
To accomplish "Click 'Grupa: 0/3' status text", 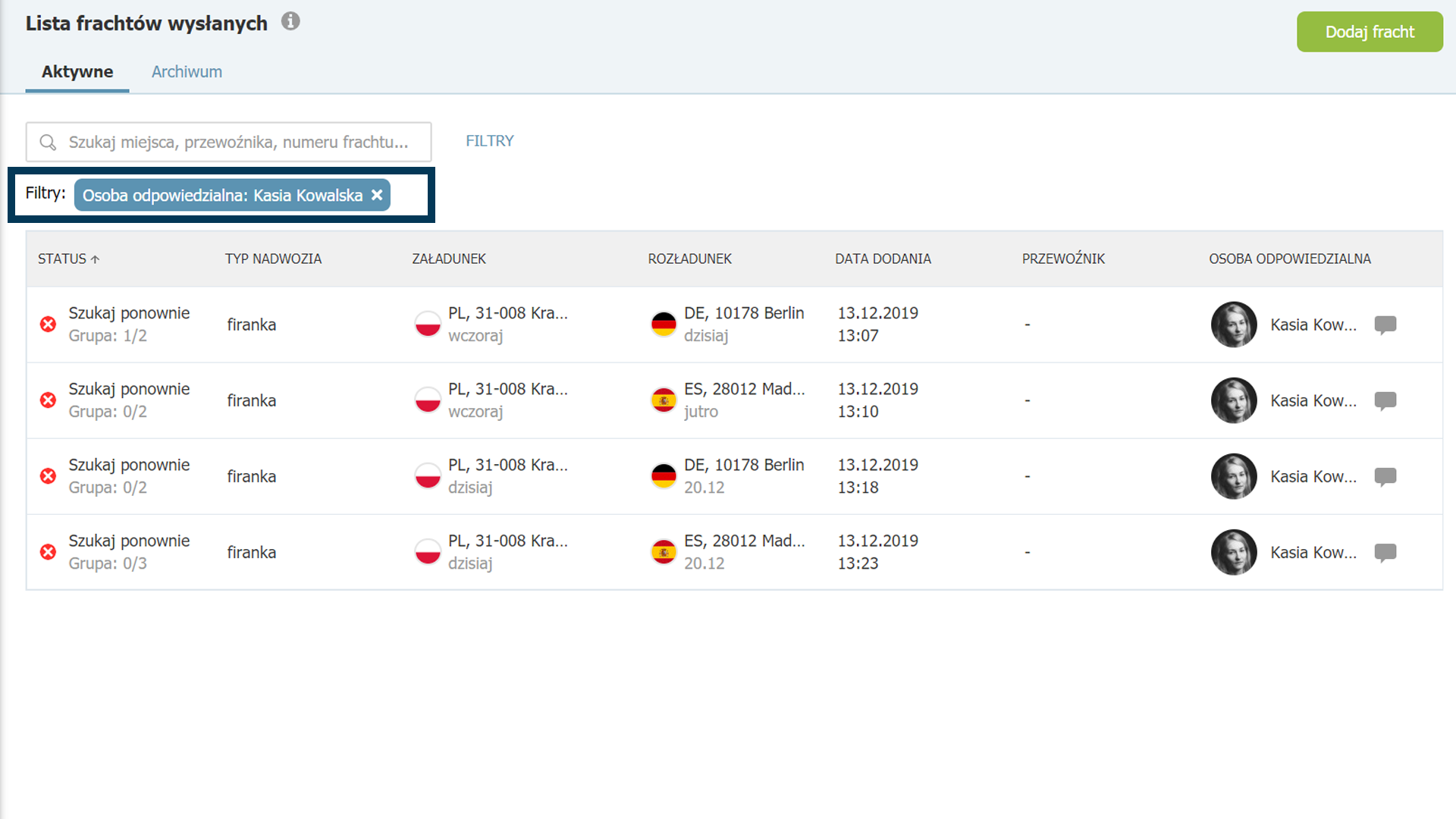I will point(108,563).
